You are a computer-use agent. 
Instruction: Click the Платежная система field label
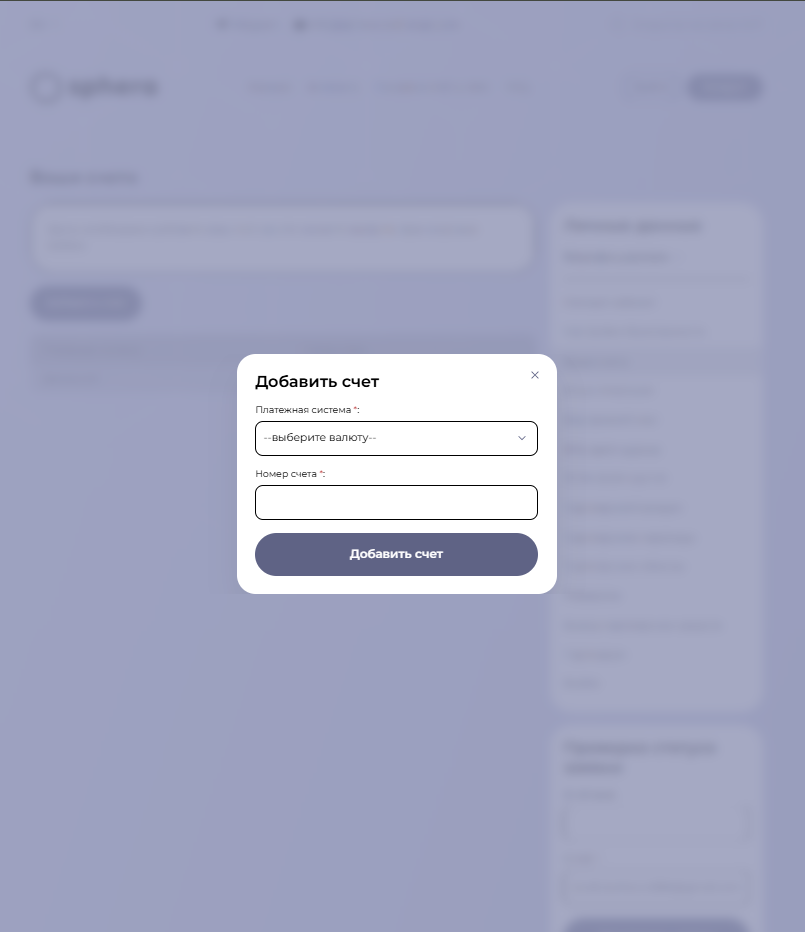tap(303, 410)
